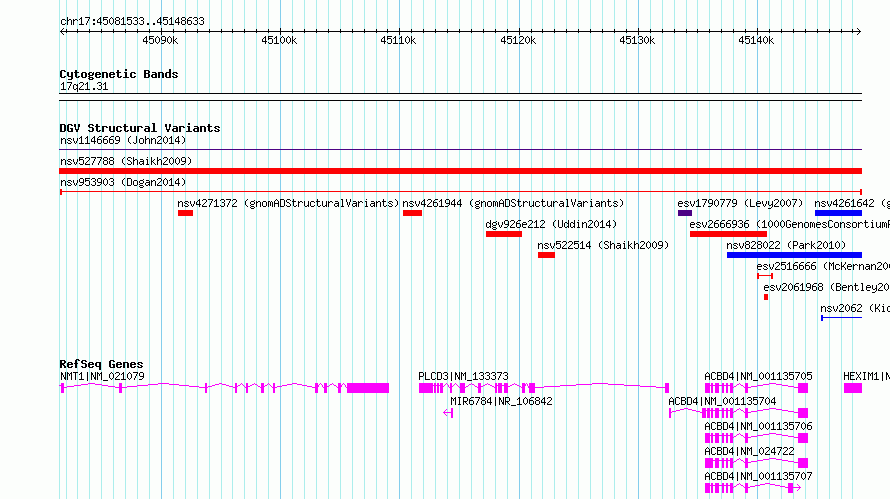This screenshot has height=499, width=890.
Task: Click the first PLCD3 exon block
Action: click(x=426, y=388)
